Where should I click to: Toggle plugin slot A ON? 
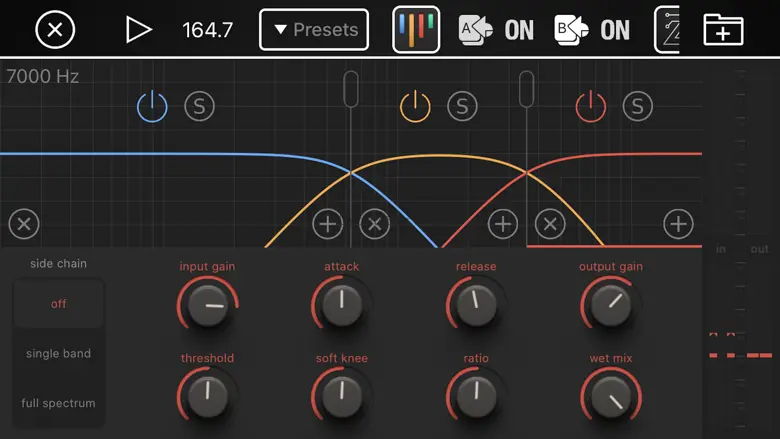point(496,30)
